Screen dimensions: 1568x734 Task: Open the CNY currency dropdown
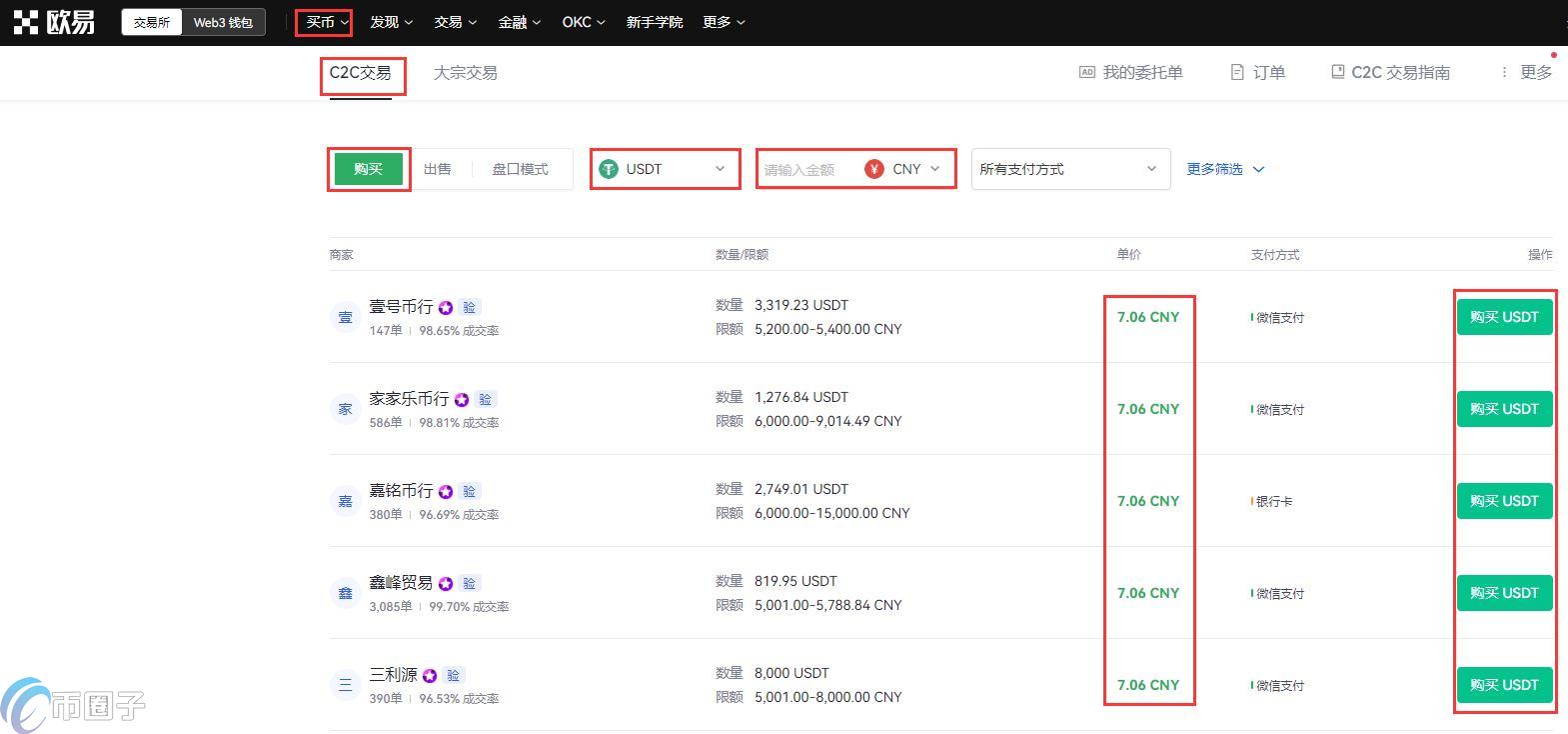(905, 169)
